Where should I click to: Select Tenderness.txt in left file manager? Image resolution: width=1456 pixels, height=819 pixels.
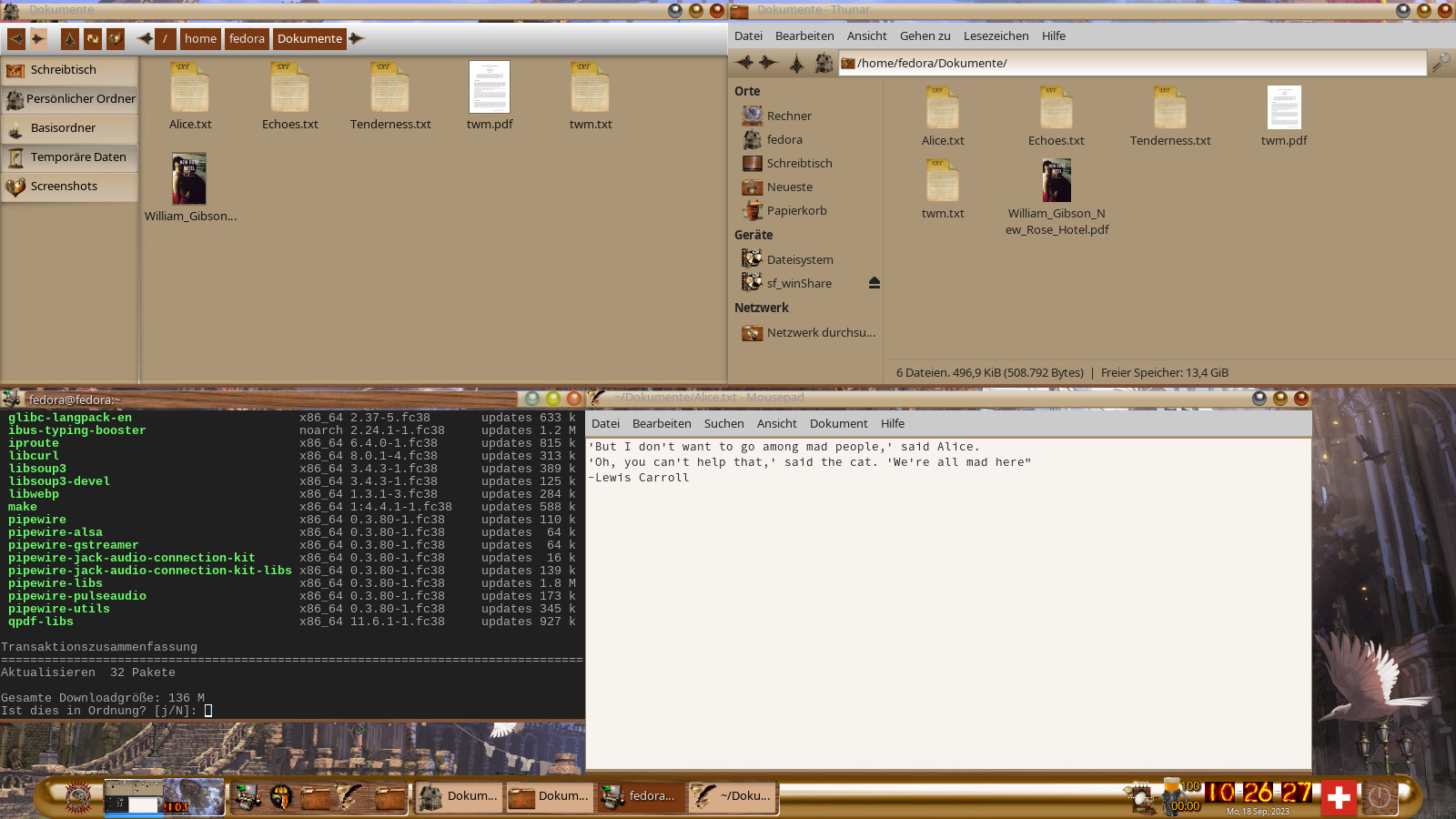click(x=390, y=96)
